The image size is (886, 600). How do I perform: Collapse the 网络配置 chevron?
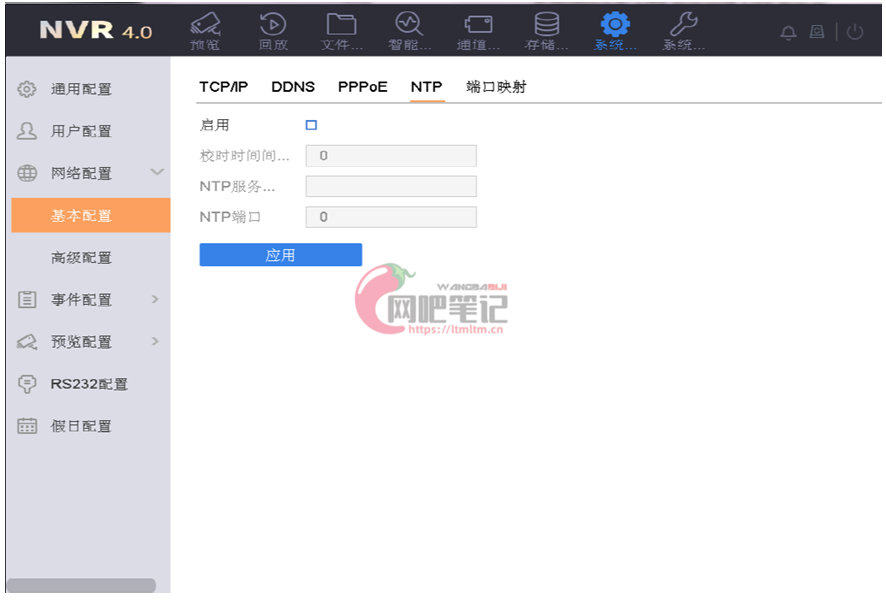[x=157, y=172]
